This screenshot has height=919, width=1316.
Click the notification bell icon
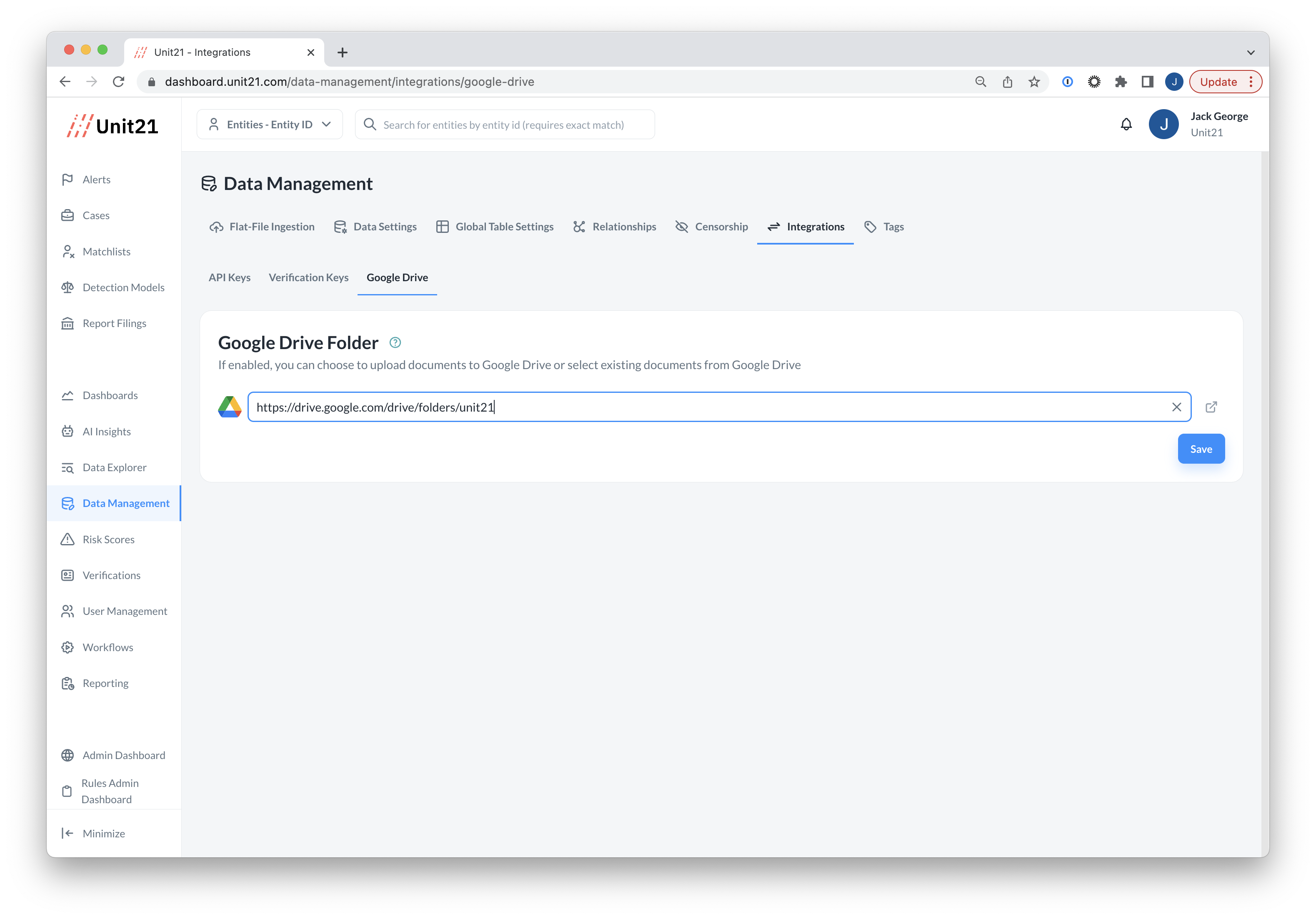[1126, 124]
